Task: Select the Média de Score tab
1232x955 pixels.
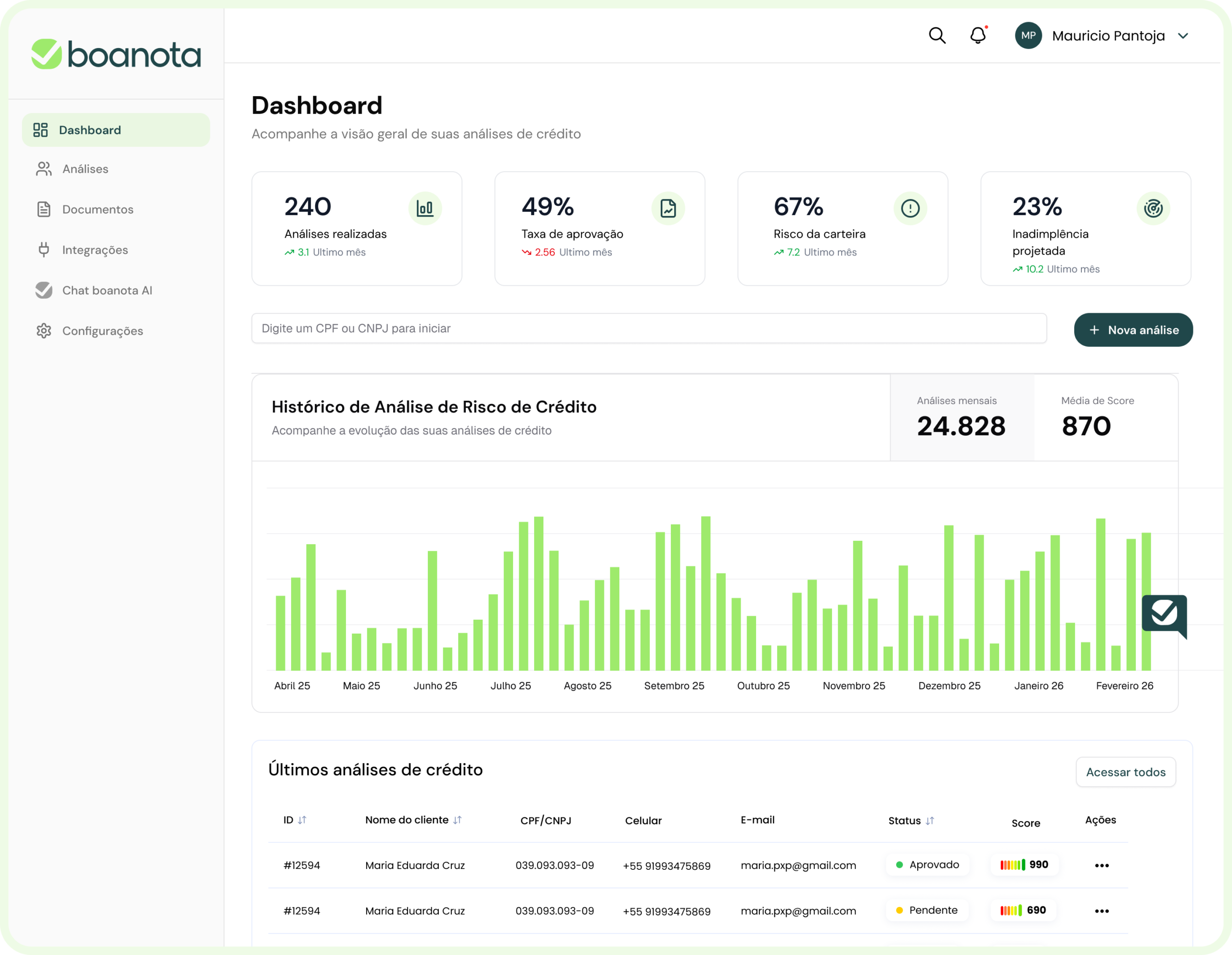Action: [x=1104, y=418]
